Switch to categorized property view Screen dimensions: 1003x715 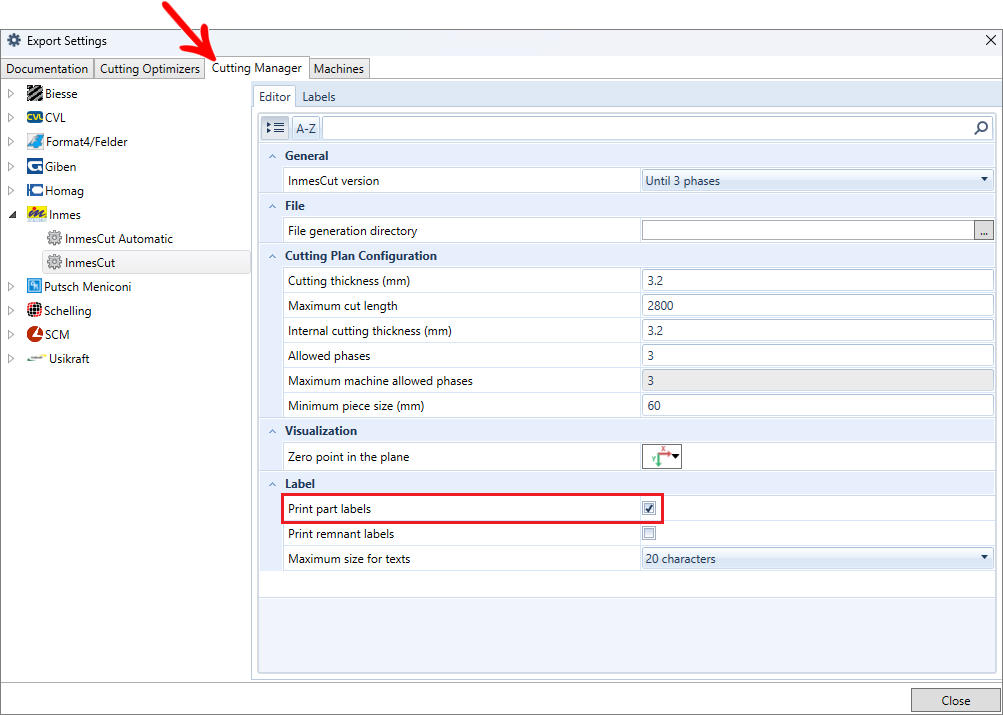pyautogui.click(x=275, y=129)
